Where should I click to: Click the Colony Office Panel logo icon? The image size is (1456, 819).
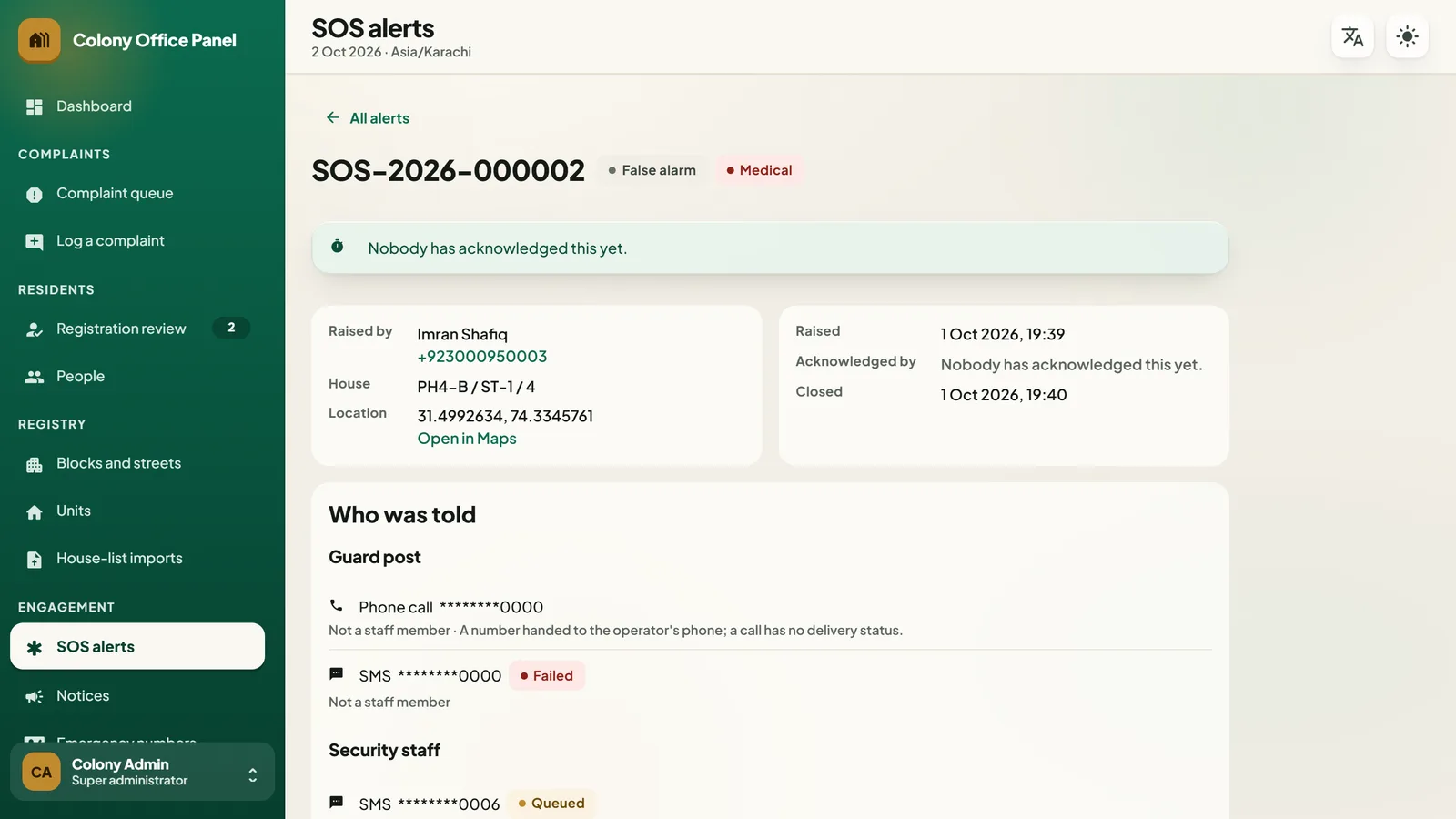click(39, 40)
